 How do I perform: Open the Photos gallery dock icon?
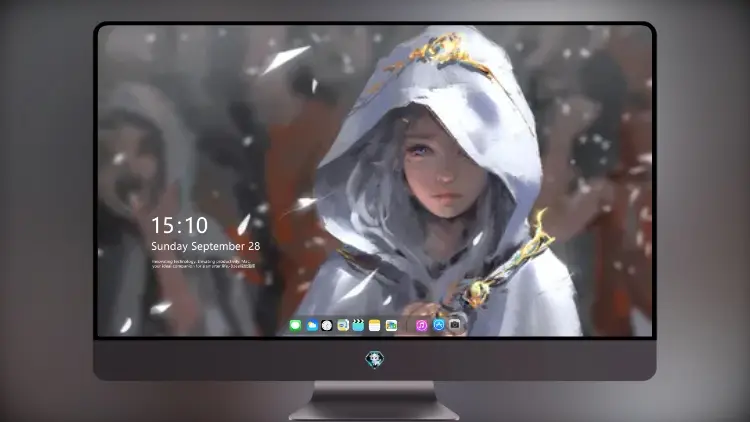coord(391,325)
